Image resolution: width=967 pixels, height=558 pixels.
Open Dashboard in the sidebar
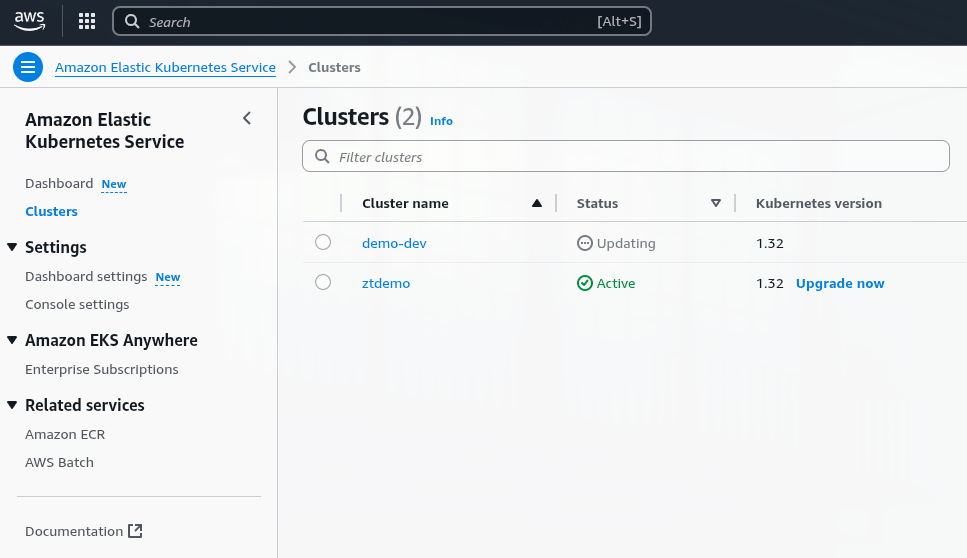click(x=59, y=184)
